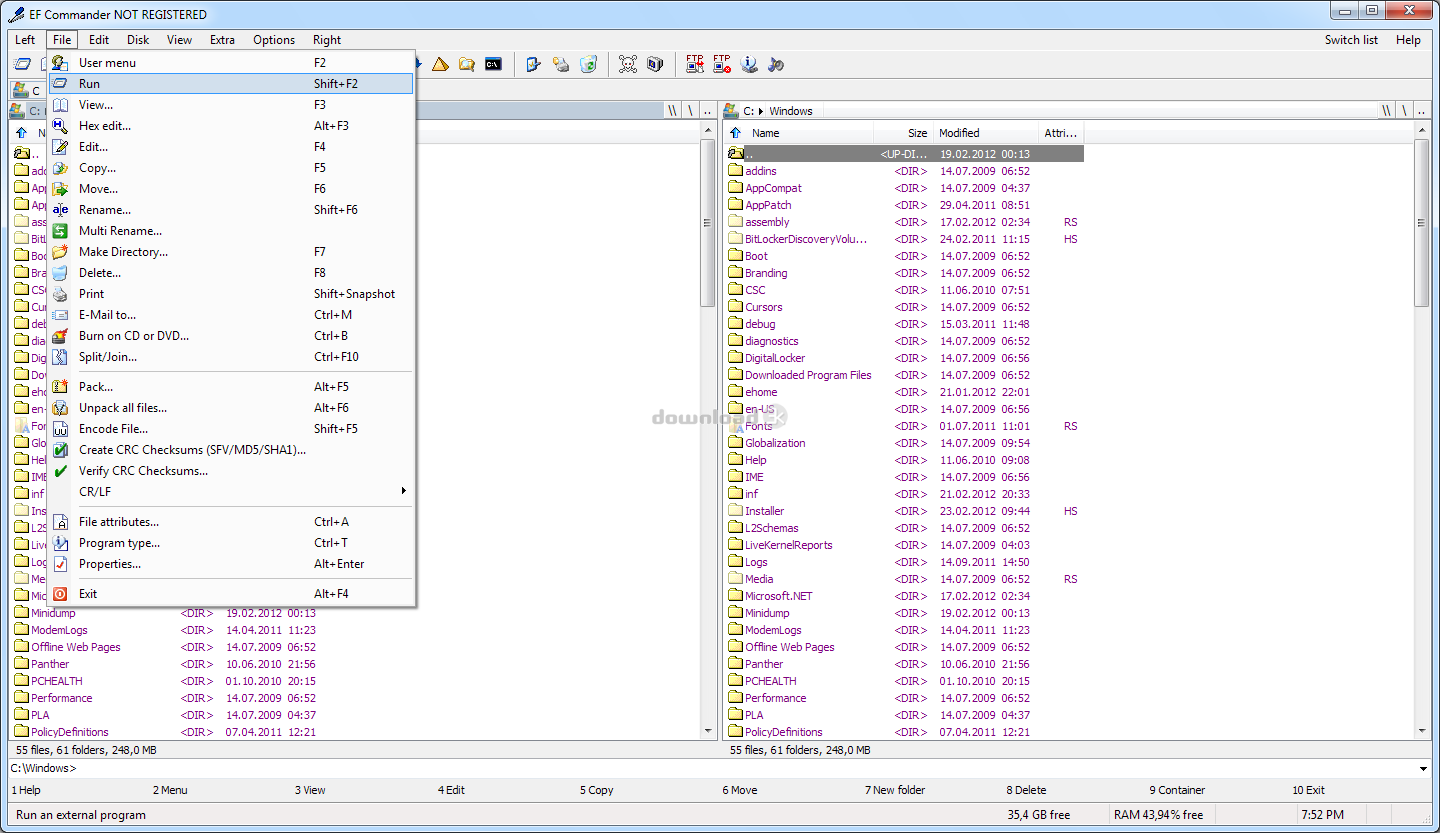Click the 5 Copy function key button
Viewport: 1440px width, 833px height.
tap(596, 790)
